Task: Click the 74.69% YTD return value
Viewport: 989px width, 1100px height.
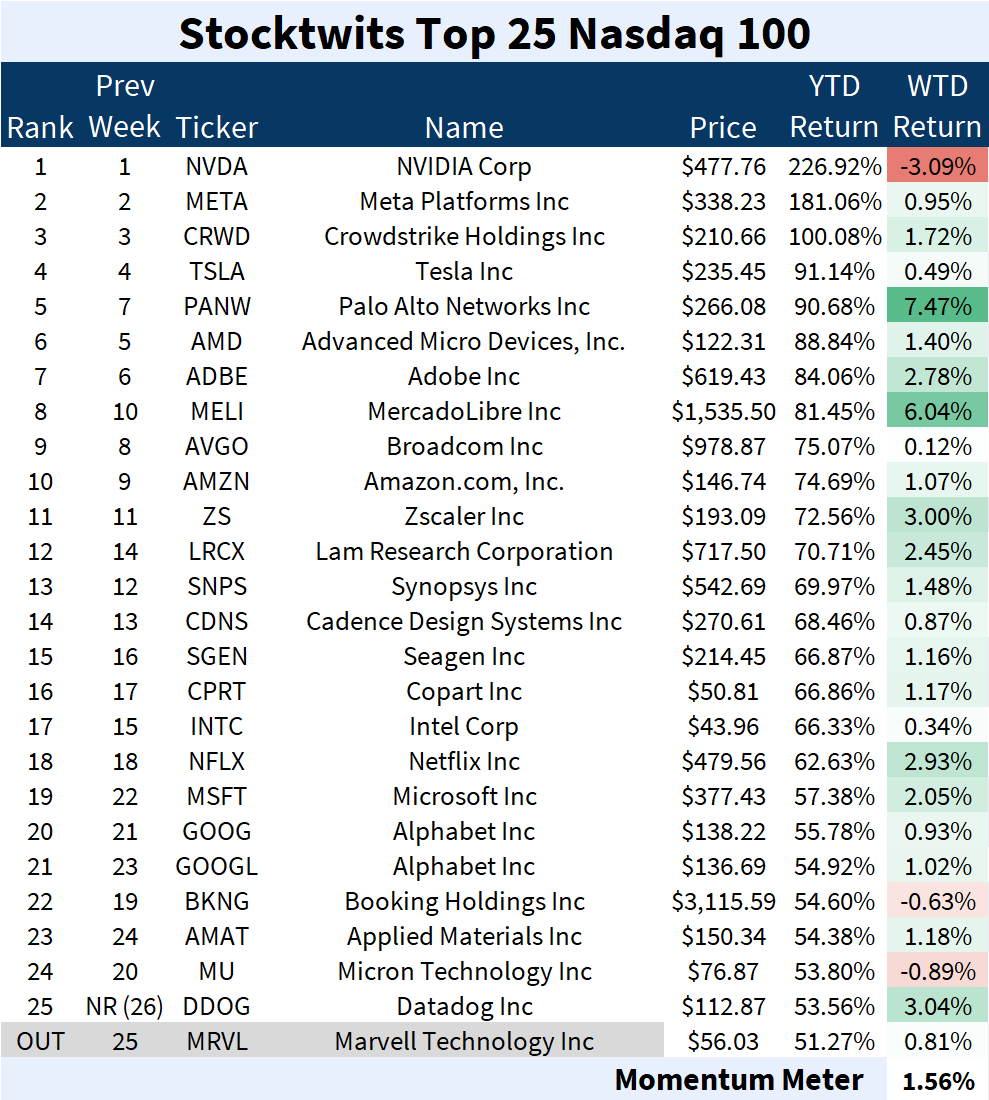Action: 835,482
